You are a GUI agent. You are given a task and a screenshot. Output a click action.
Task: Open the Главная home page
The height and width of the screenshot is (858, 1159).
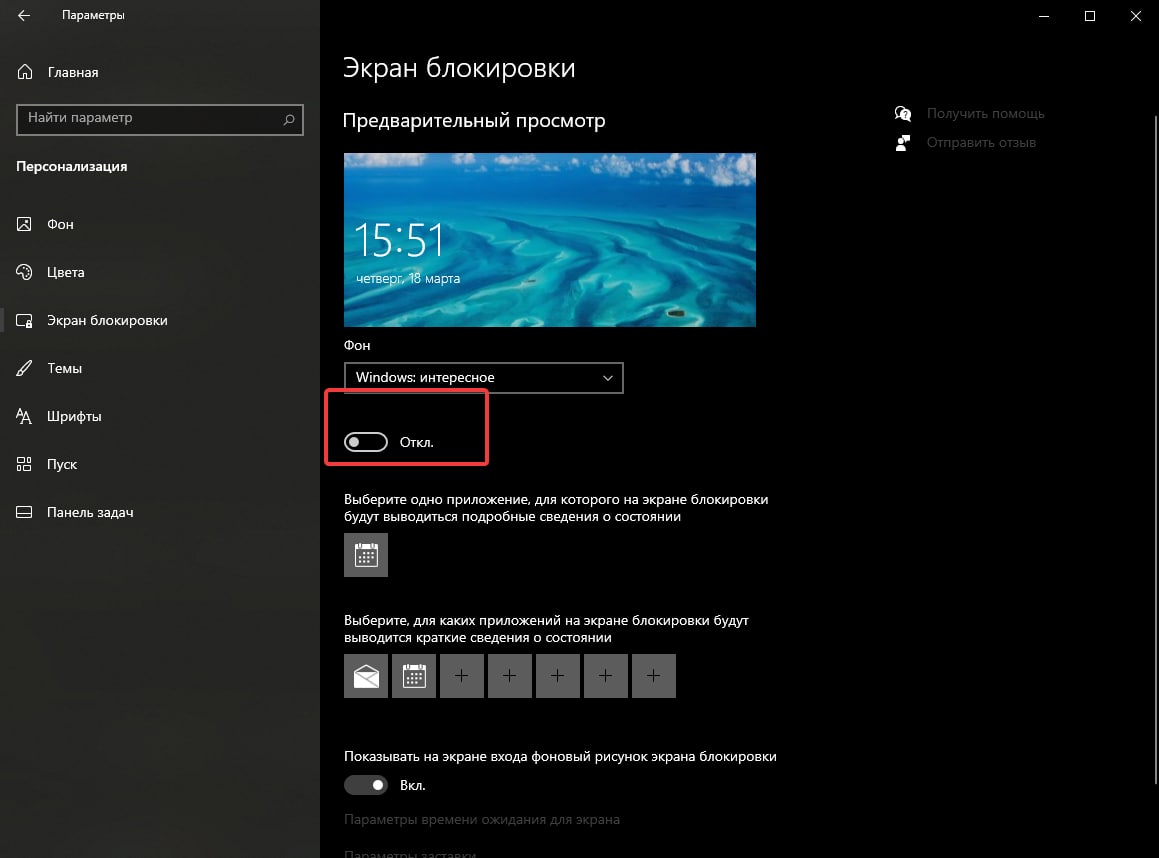click(72, 72)
